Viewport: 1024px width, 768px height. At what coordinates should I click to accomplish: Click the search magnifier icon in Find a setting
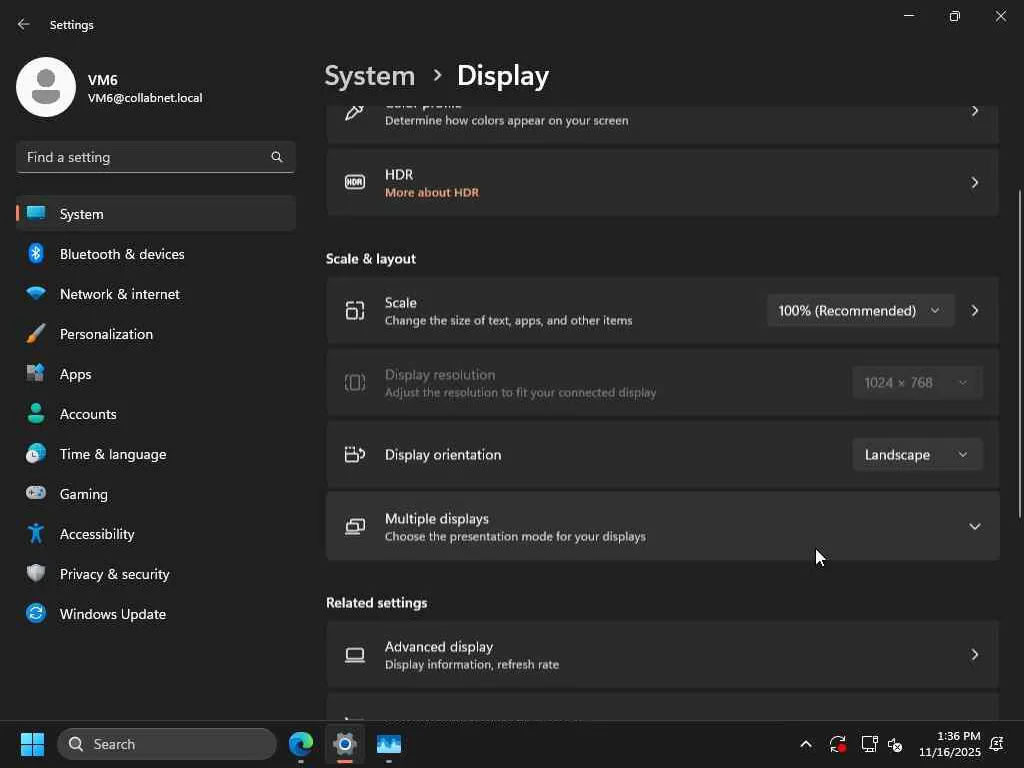pos(277,157)
